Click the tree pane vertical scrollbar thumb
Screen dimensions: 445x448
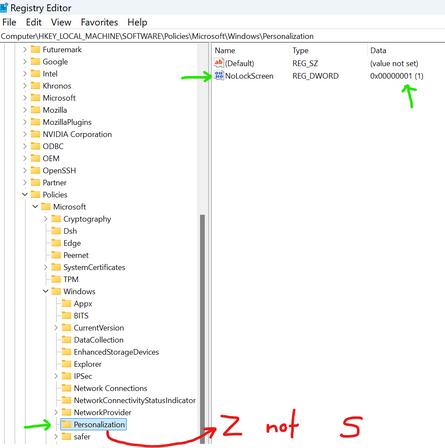202,328
